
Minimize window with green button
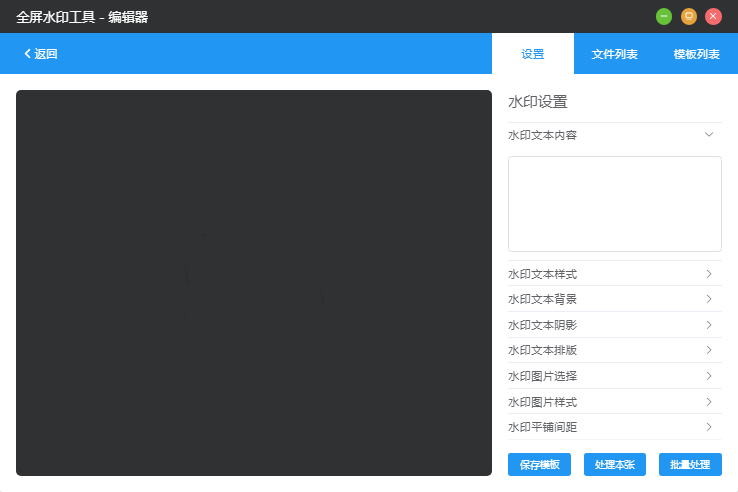click(664, 16)
